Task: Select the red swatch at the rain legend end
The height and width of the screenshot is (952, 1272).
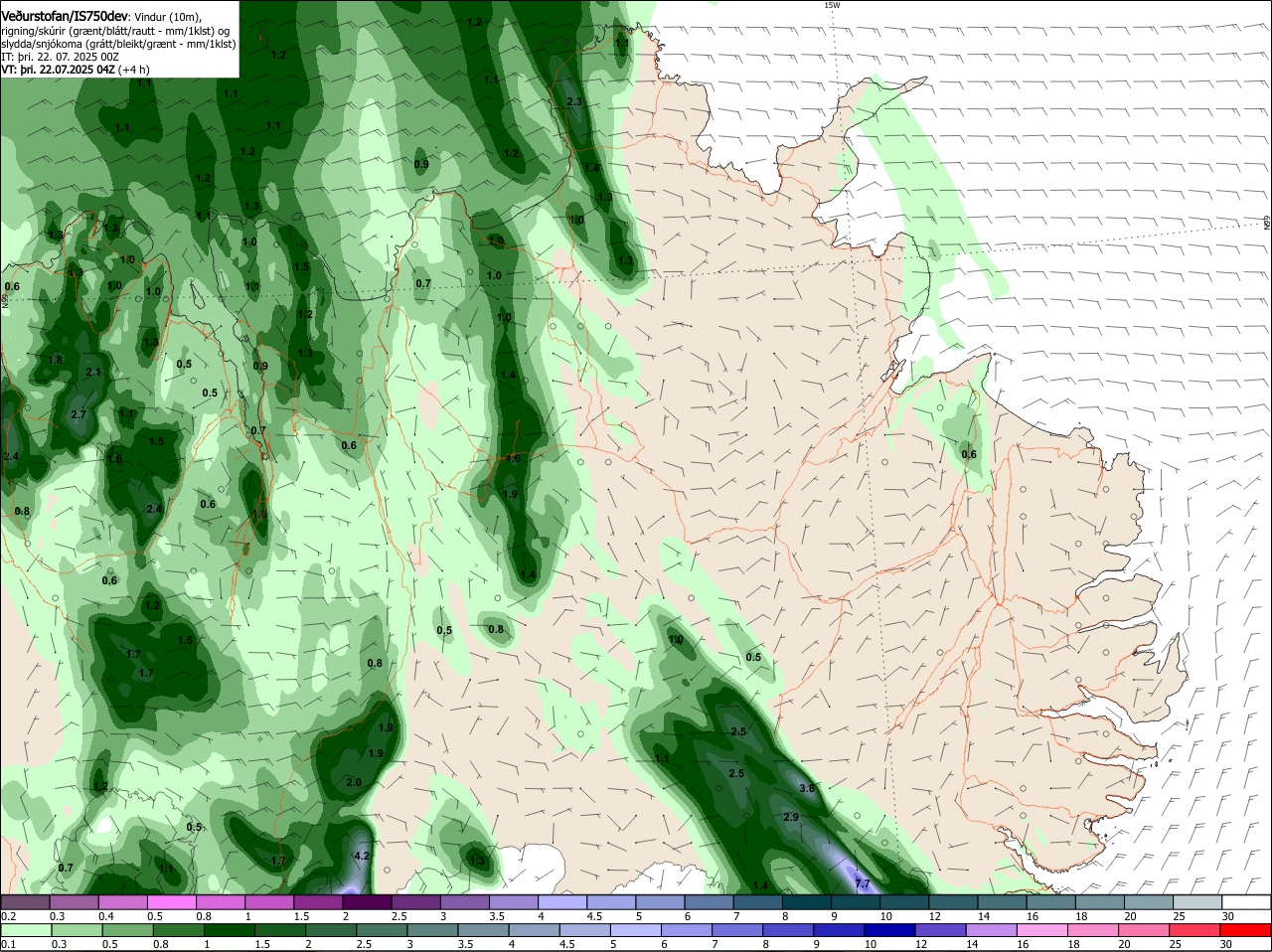Action: [x=1247, y=931]
